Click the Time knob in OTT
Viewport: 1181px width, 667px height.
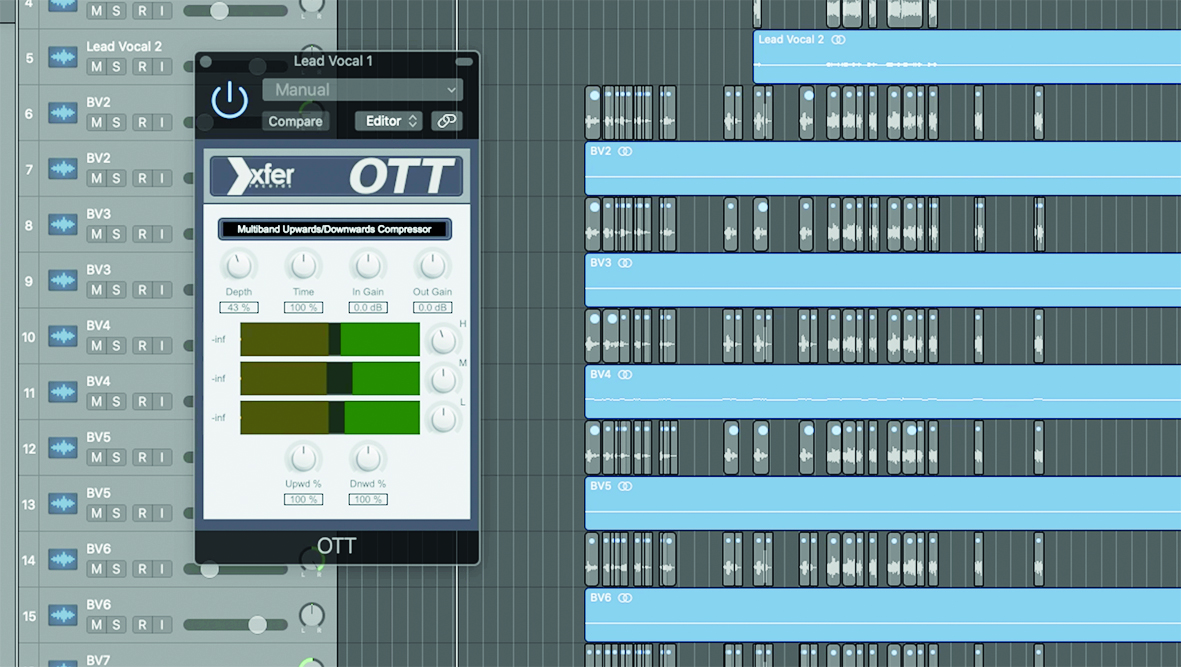tap(304, 266)
